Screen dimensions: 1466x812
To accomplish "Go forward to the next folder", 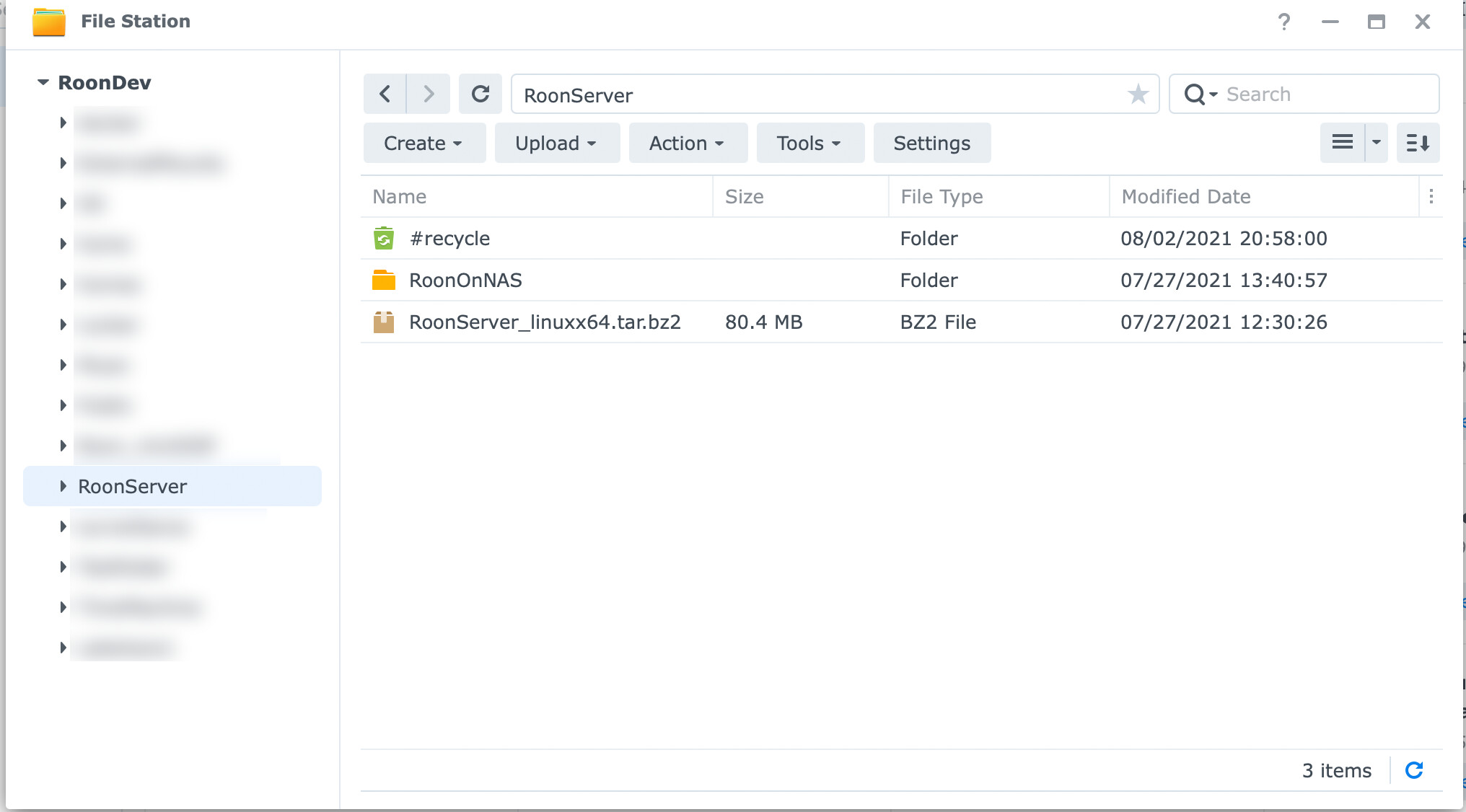I will [429, 94].
